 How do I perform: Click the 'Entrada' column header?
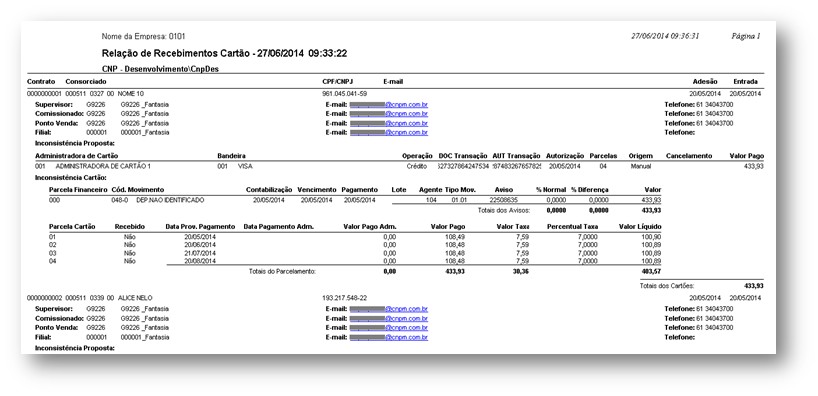746,81
